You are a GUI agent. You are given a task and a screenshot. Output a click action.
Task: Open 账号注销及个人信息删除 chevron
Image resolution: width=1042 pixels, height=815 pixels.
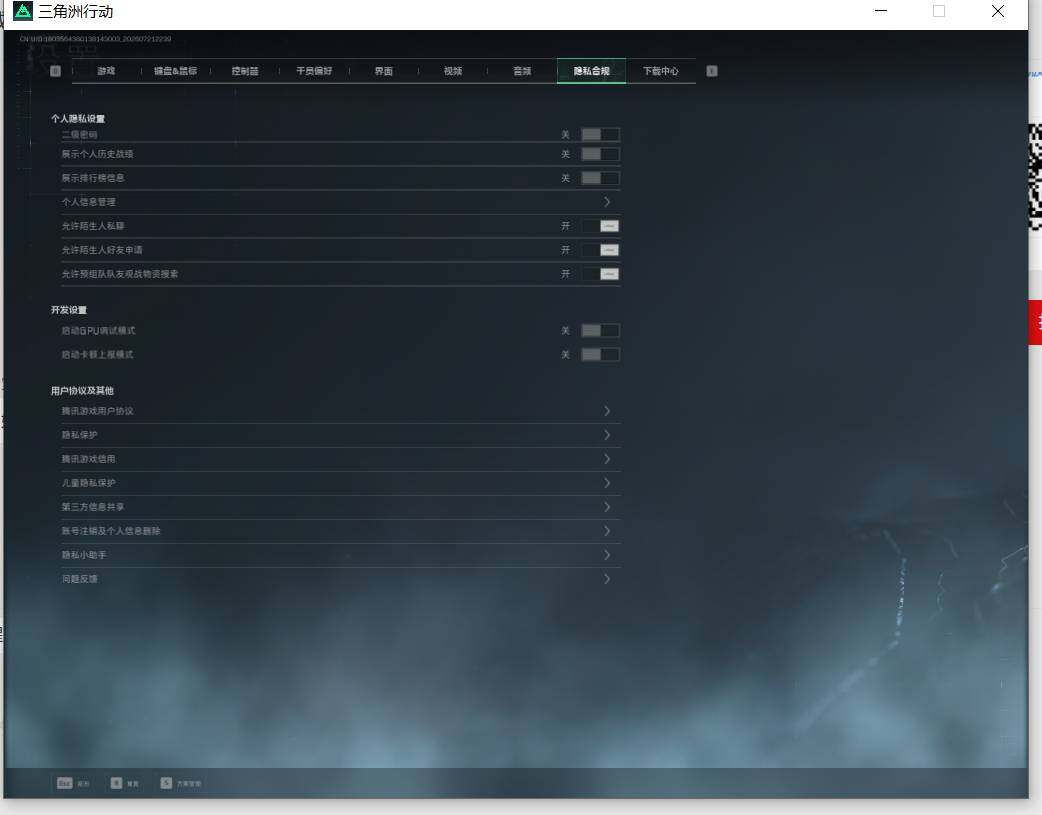click(x=607, y=530)
